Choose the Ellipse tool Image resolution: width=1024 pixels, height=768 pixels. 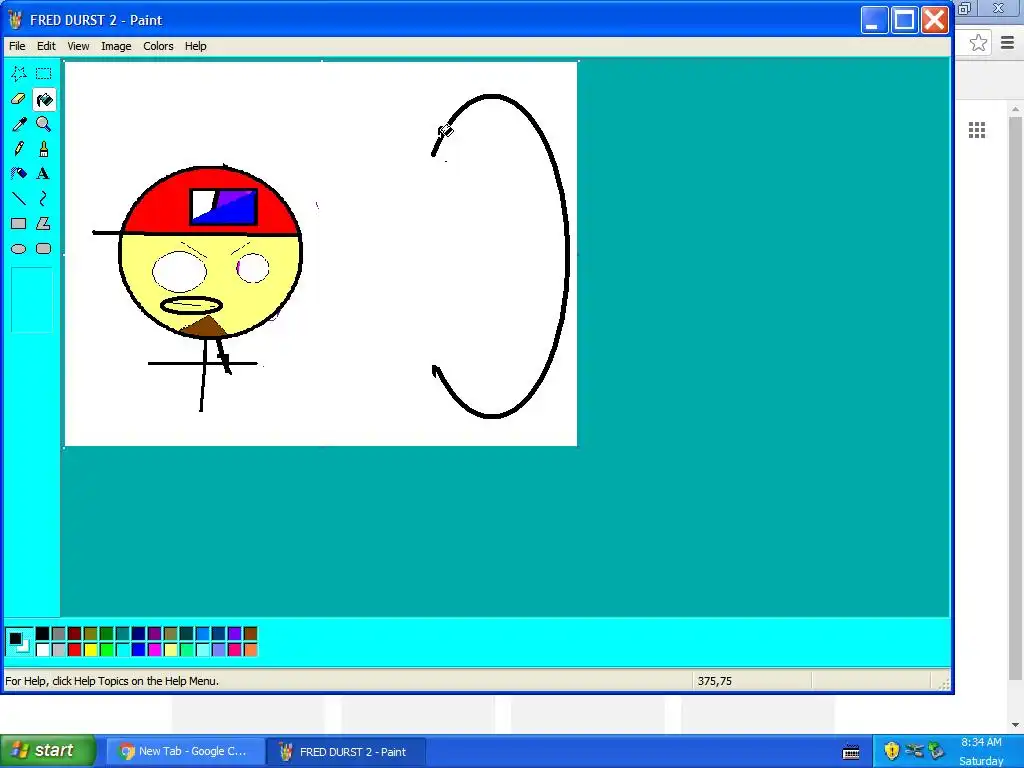pos(19,248)
